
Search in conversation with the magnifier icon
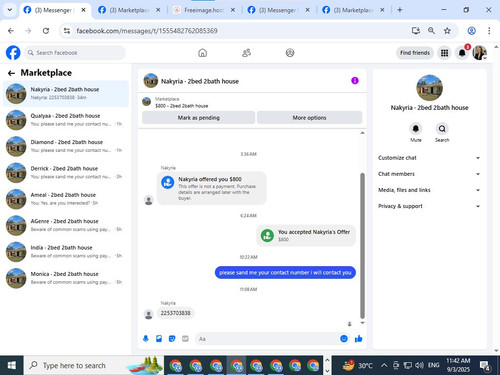[442, 129]
